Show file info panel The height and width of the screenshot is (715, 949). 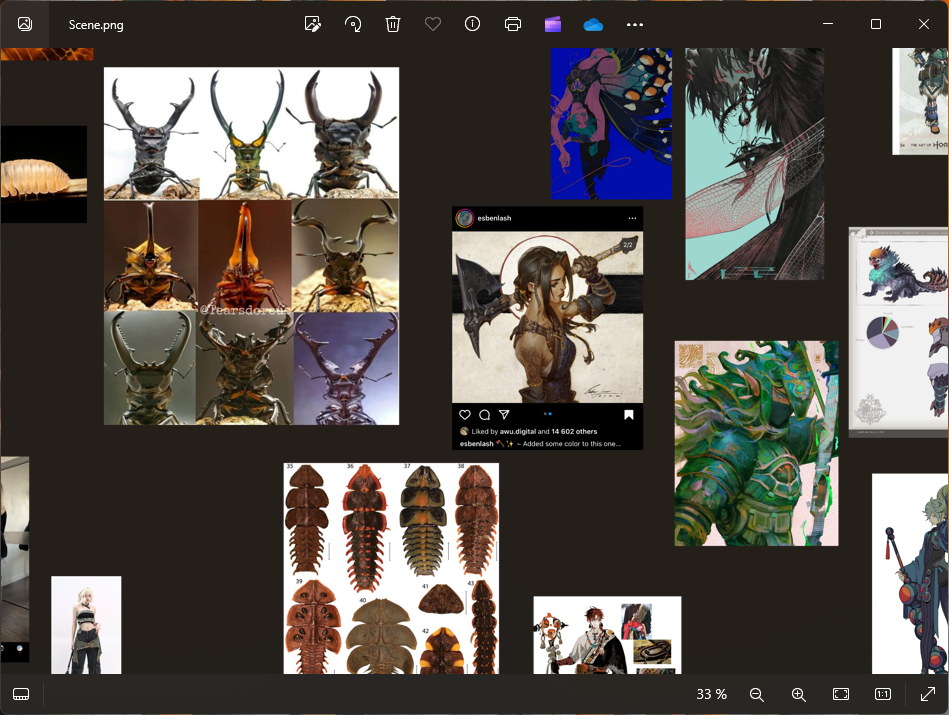tap(472, 24)
